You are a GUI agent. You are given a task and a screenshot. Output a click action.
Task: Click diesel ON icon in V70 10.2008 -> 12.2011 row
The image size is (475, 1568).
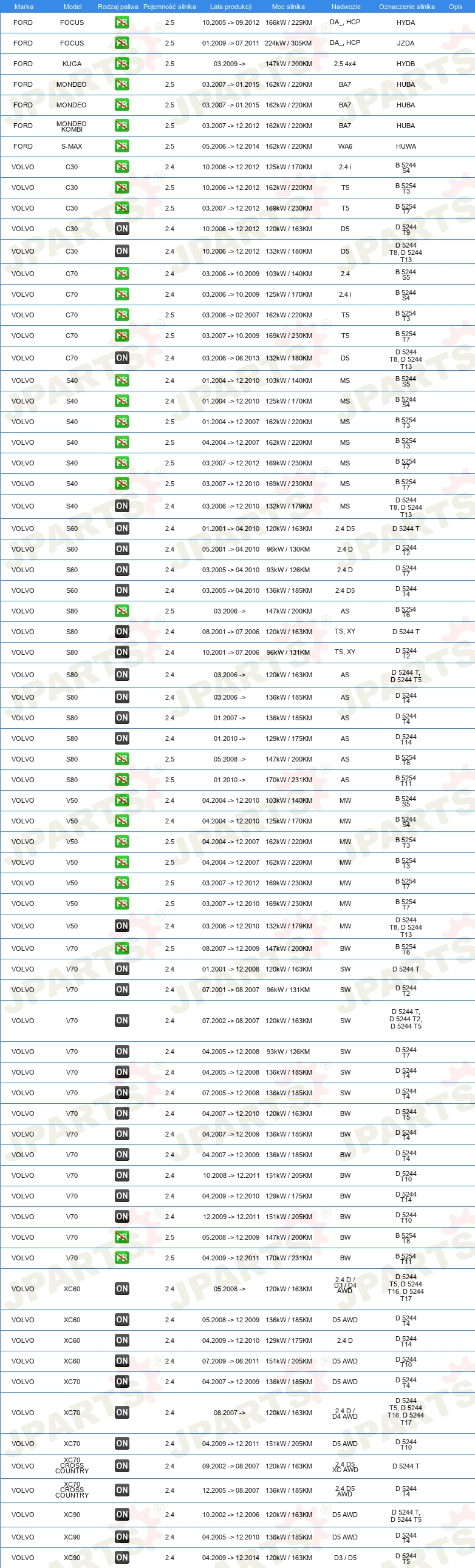point(122,1175)
